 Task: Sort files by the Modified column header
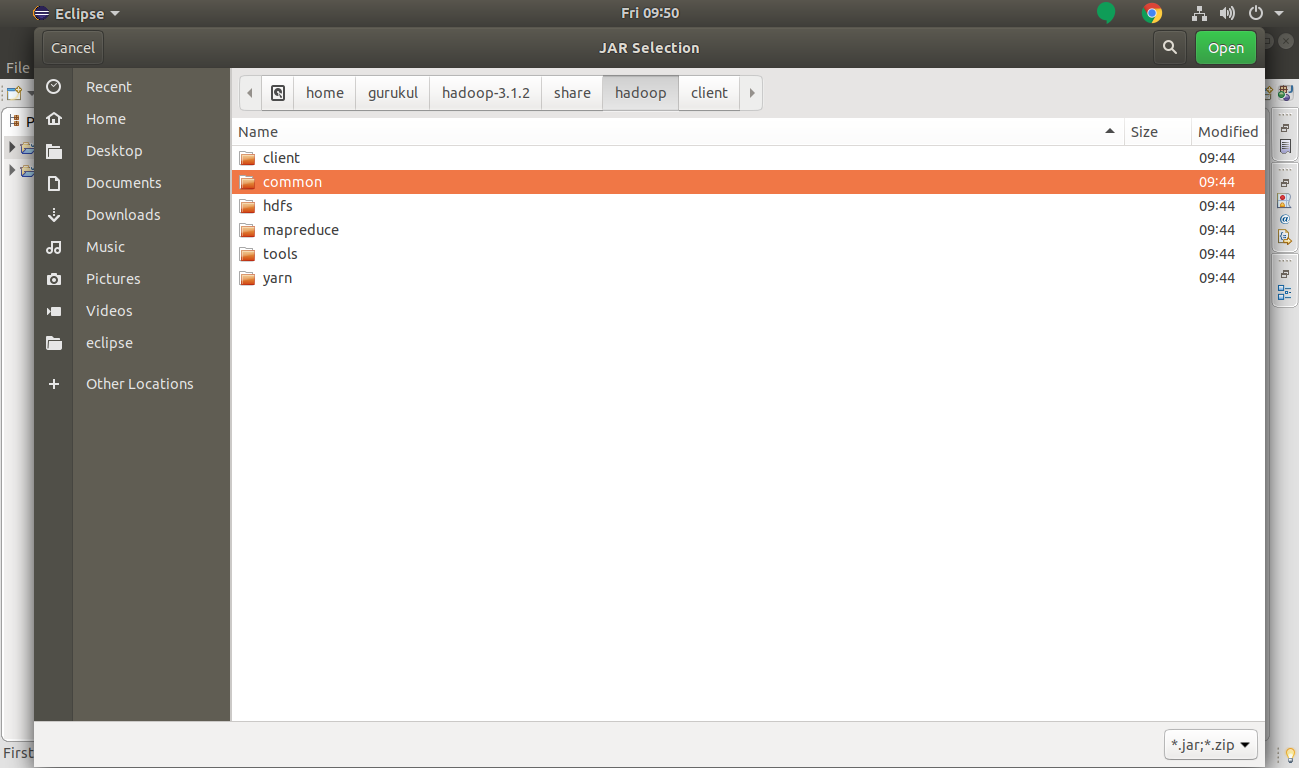point(1228,131)
